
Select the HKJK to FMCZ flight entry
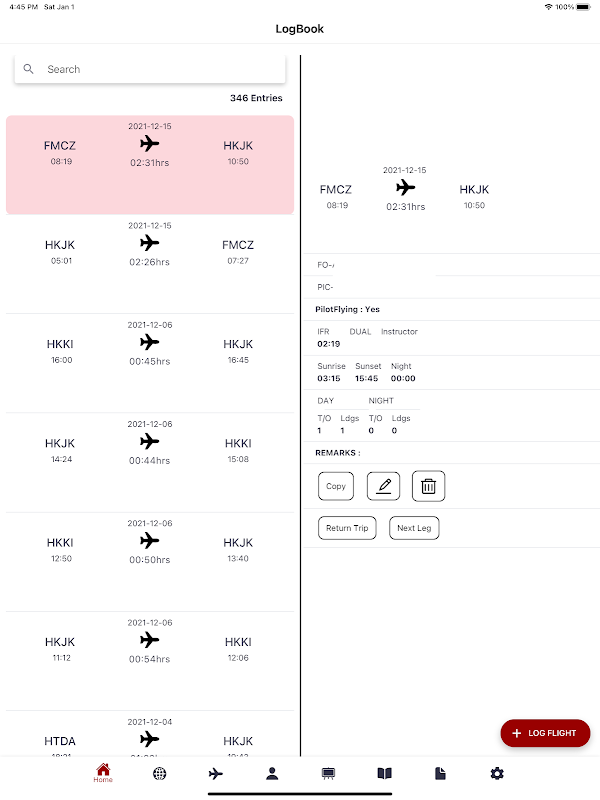click(x=150, y=263)
